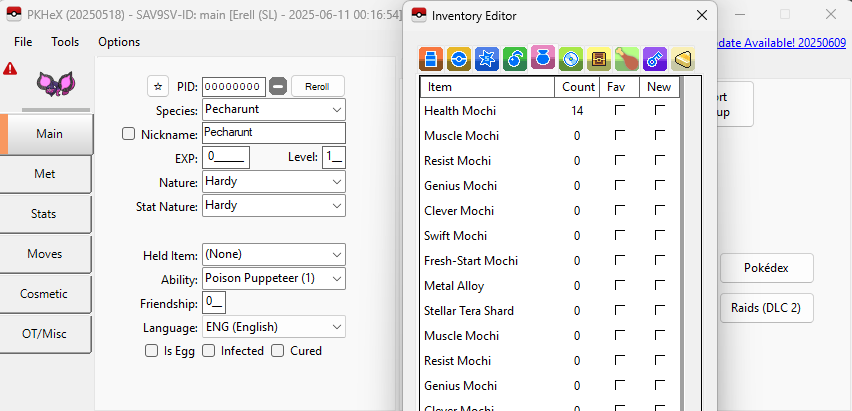Click the Friendship value field
Image resolution: width=852 pixels, height=411 pixels.
214,302
